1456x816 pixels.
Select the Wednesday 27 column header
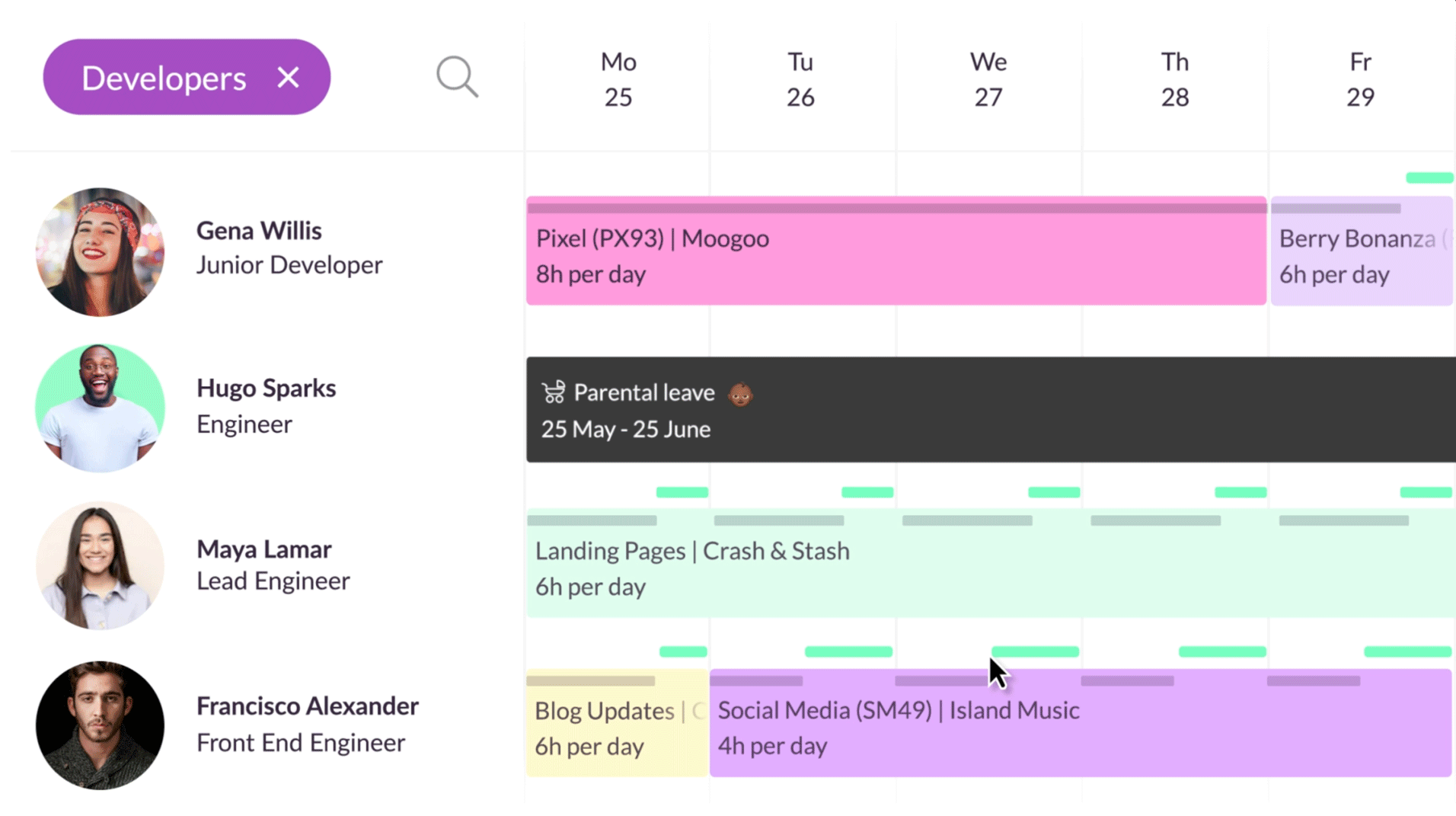point(988,79)
